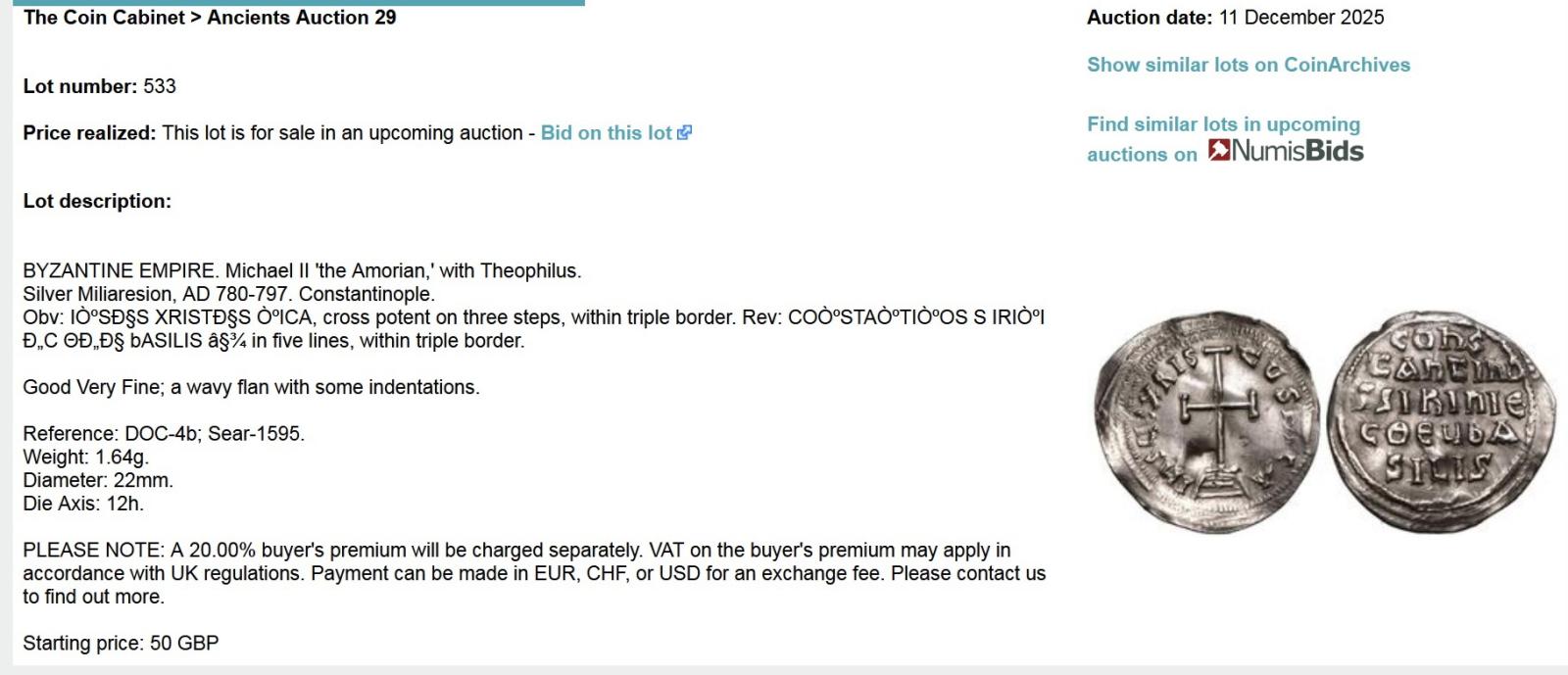Click Ancients Auction 29 in the breadcrumb
Viewport: 1568px width, 675px height.
click(302, 18)
